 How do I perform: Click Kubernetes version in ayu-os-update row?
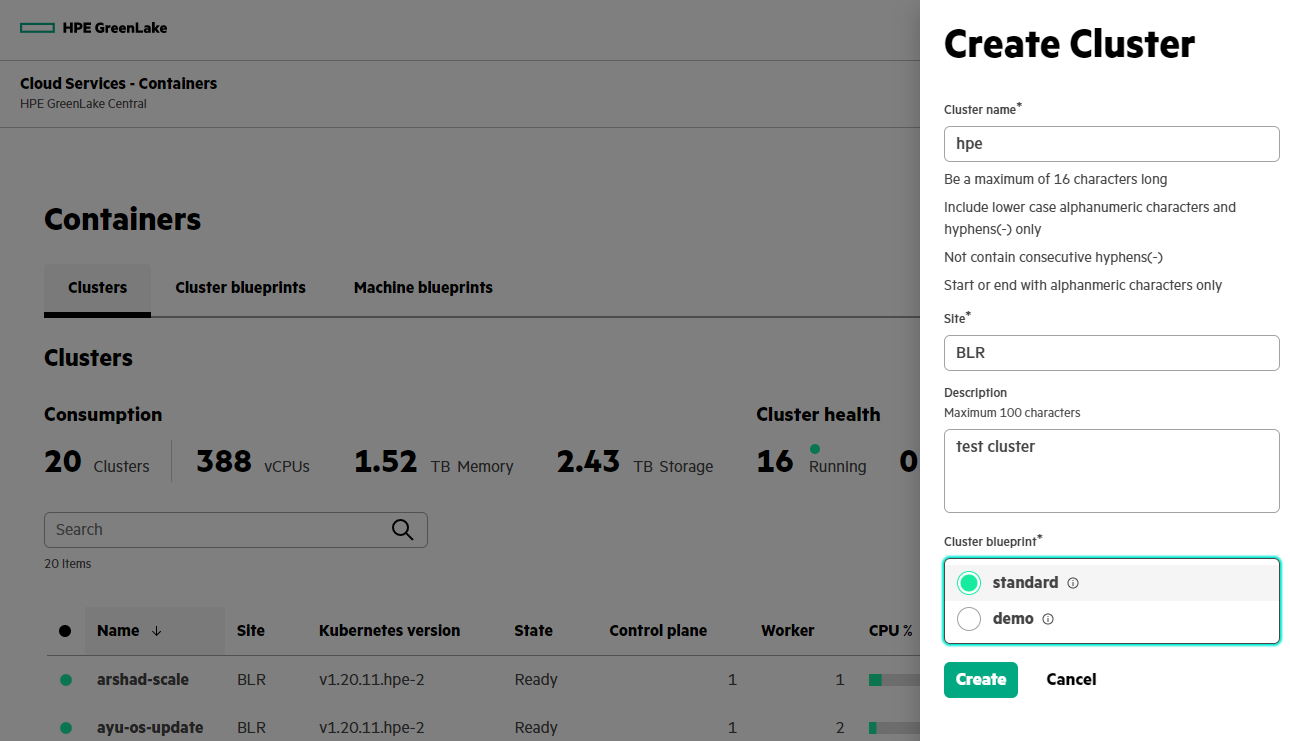point(372,728)
